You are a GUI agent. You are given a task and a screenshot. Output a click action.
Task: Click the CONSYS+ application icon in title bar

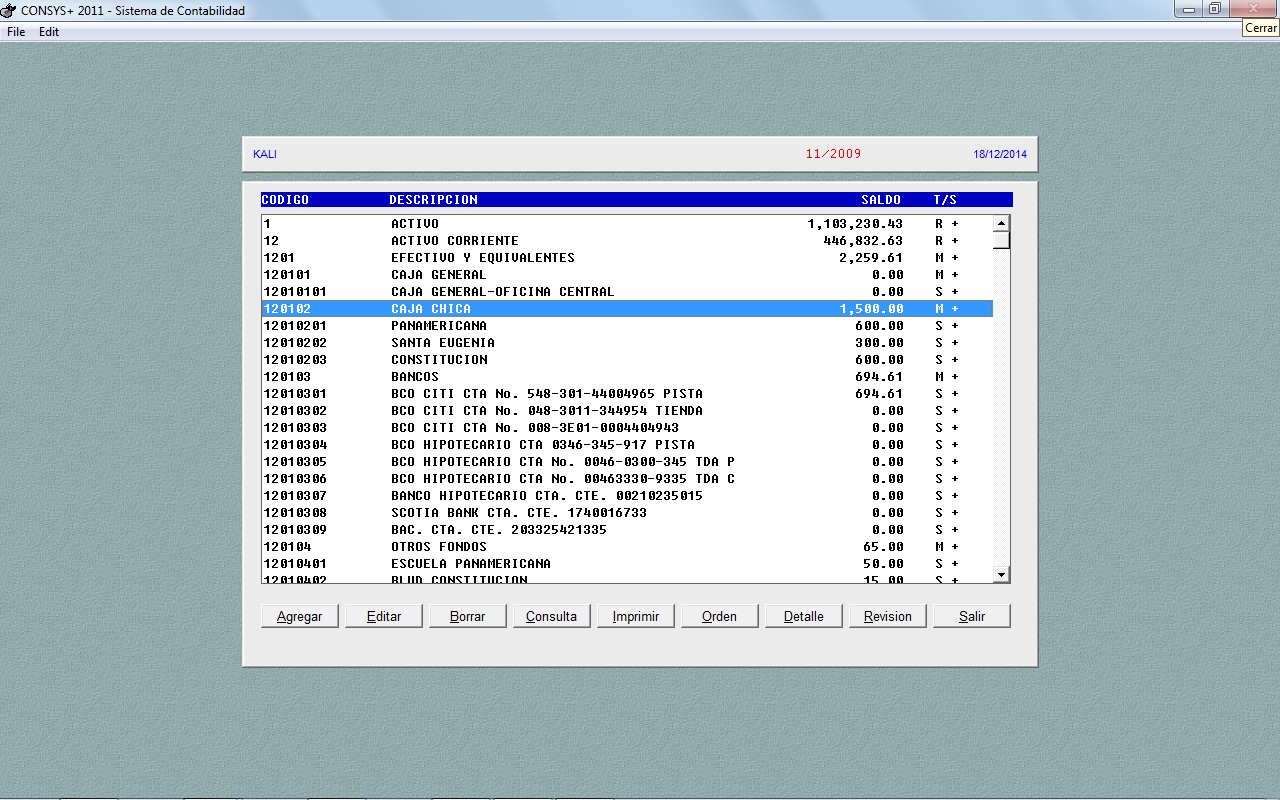pyautogui.click(x=10, y=10)
